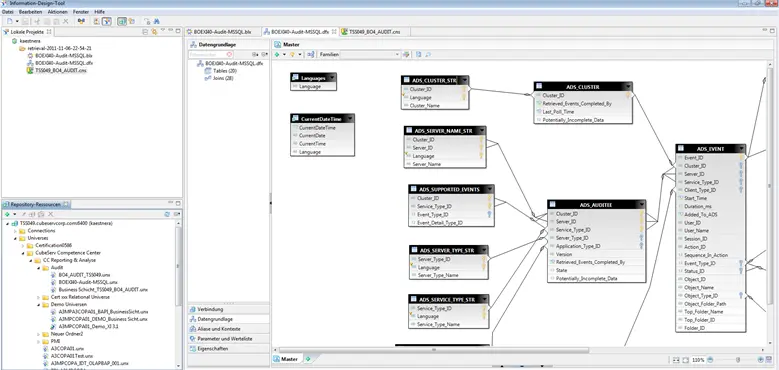Expand the Neuer Ordner2 folder
This screenshot has height=370, width=779.
point(38,334)
